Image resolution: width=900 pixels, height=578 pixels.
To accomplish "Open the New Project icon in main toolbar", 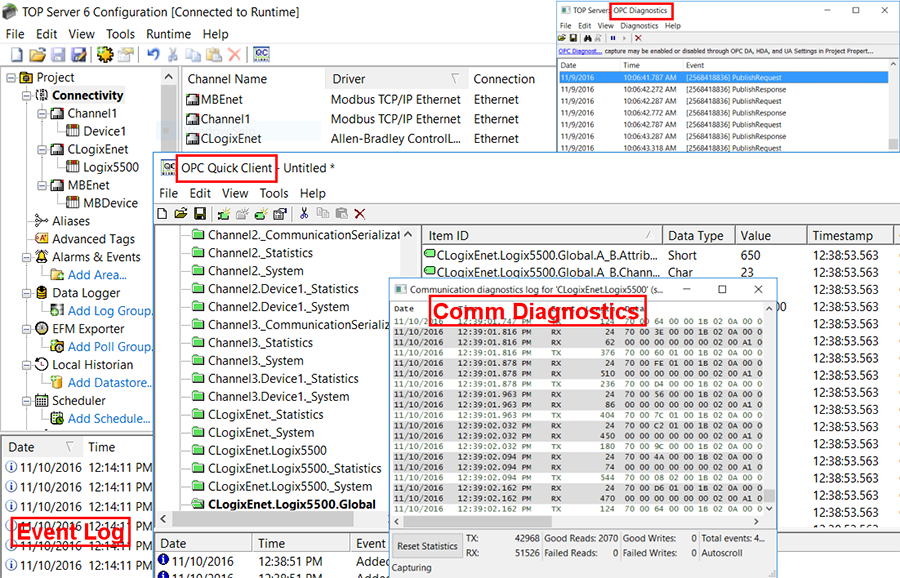I will 15,55.
